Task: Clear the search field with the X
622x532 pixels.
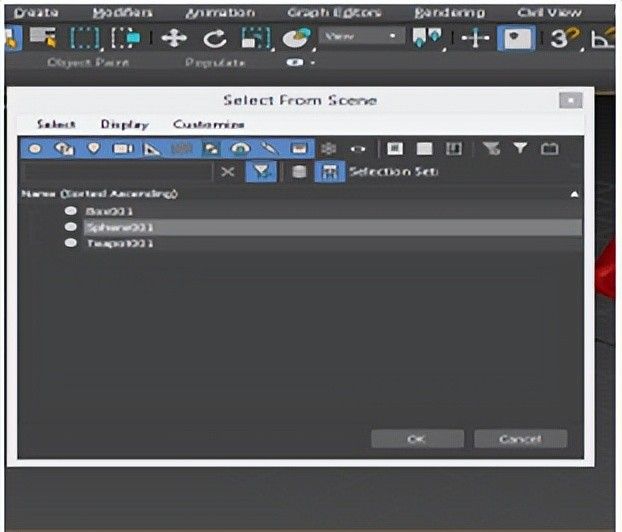Action: tap(227, 172)
